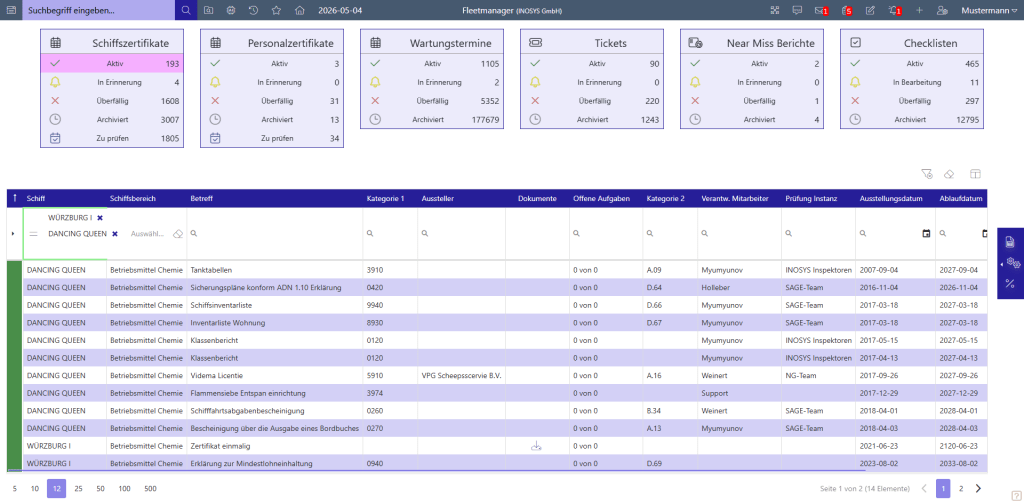This screenshot has height=504, width=1024.
Task: Select page size 25
Action: pyautogui.click(x=78, y=488)
